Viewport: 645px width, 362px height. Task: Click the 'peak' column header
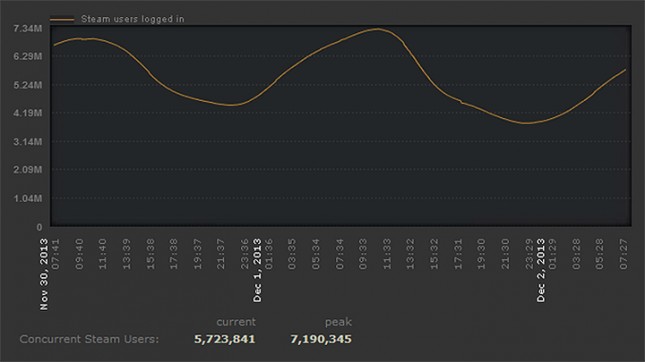[x=338, y=322]
